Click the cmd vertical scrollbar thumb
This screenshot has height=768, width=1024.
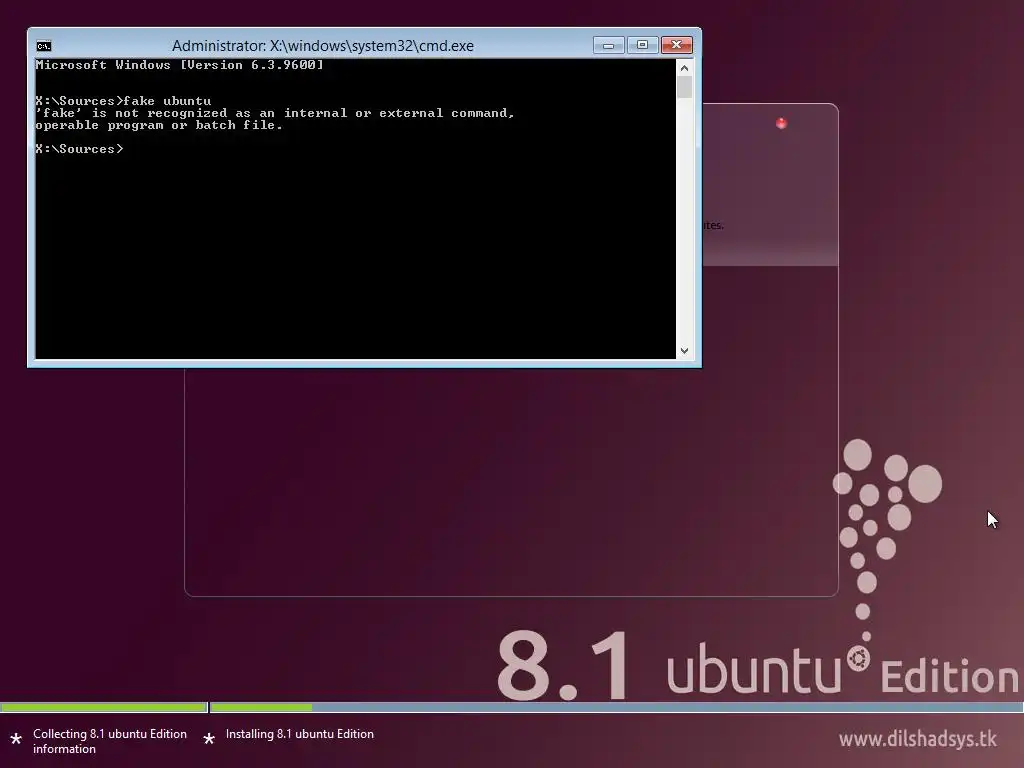click(684, 87)
